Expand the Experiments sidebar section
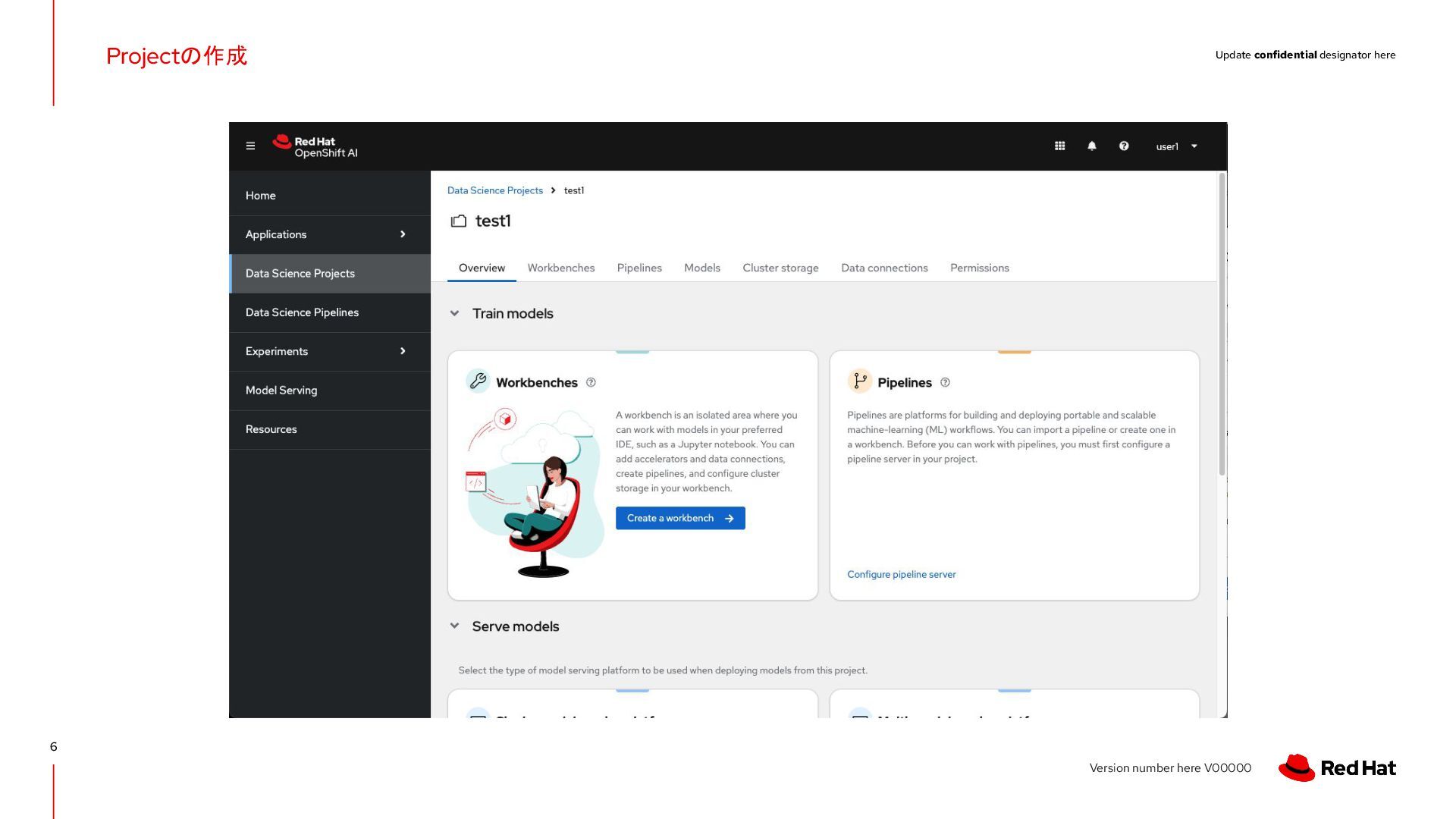The image size is (1456, 819). click(330, 351)
